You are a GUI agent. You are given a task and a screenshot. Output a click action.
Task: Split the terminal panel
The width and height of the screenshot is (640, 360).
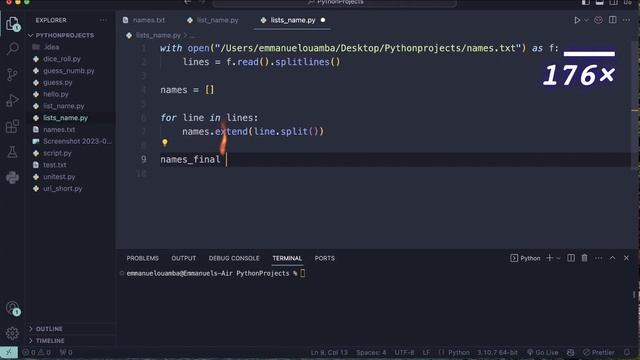point(571,258)
